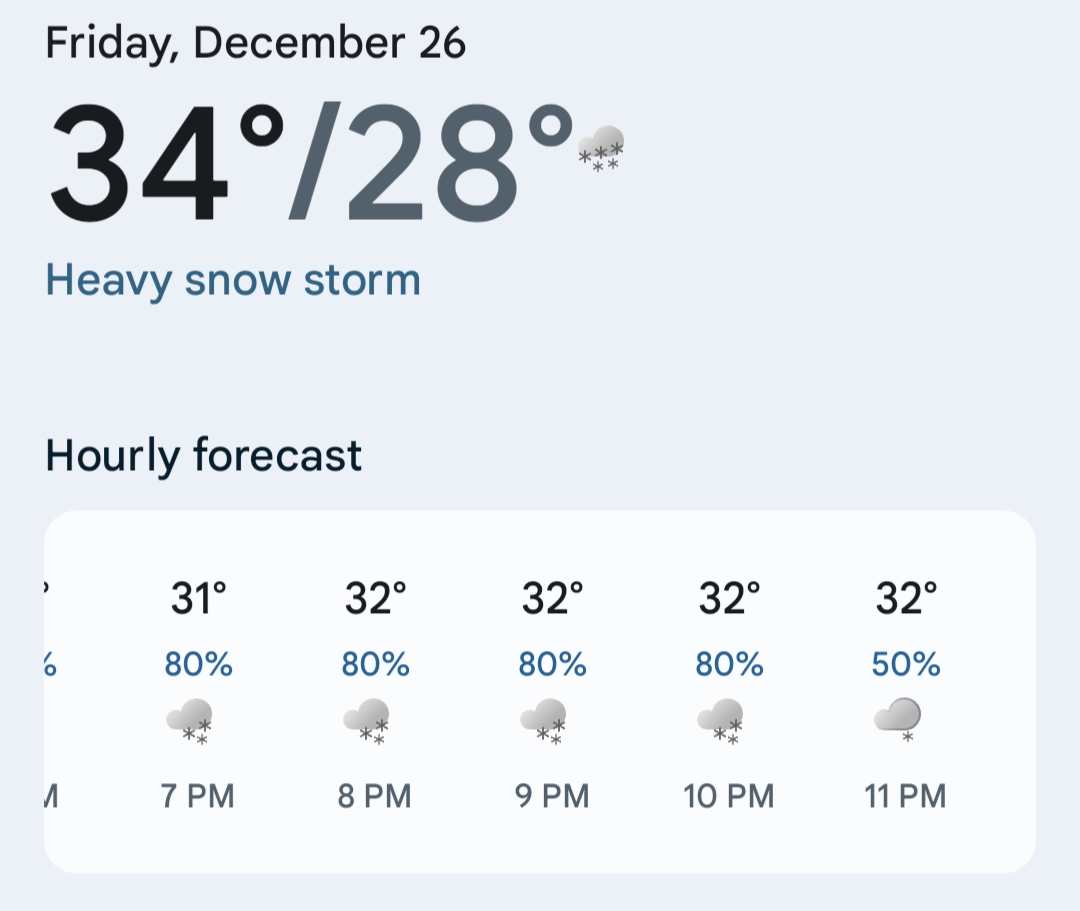This screenshot has height=911, width=1080.
Task: Click the 8 PM hour label
Action: [x=375, y=797]
